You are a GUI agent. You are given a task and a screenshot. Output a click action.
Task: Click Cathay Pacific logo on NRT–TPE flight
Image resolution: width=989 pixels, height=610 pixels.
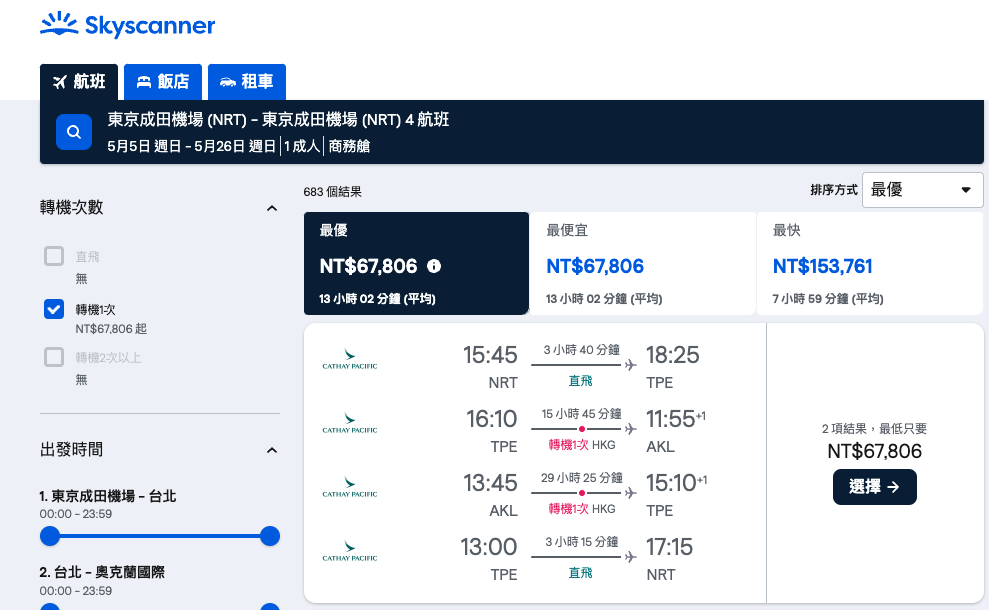point(349,360)
